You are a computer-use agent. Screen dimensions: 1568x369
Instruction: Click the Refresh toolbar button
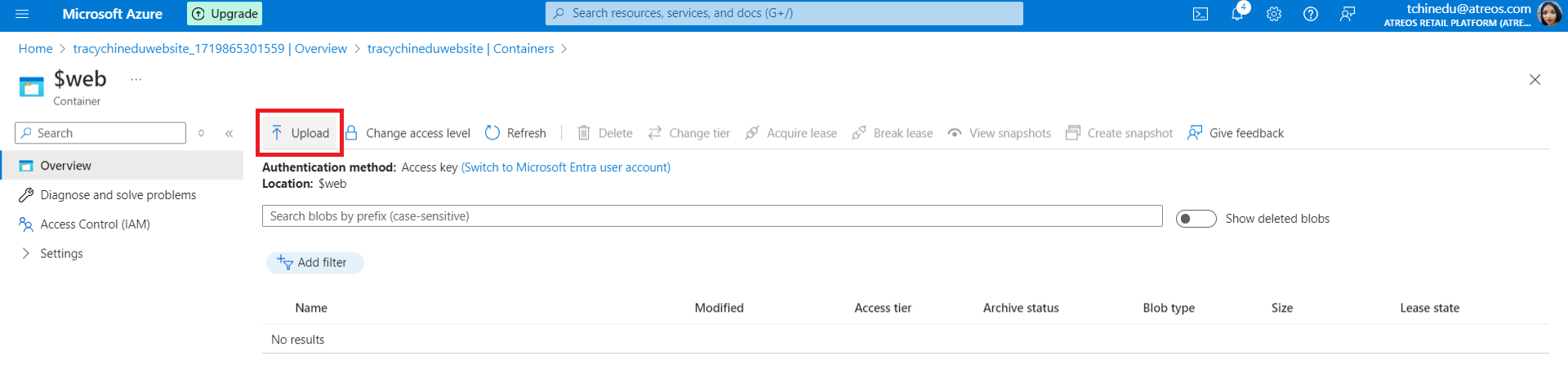pos(515,133)
